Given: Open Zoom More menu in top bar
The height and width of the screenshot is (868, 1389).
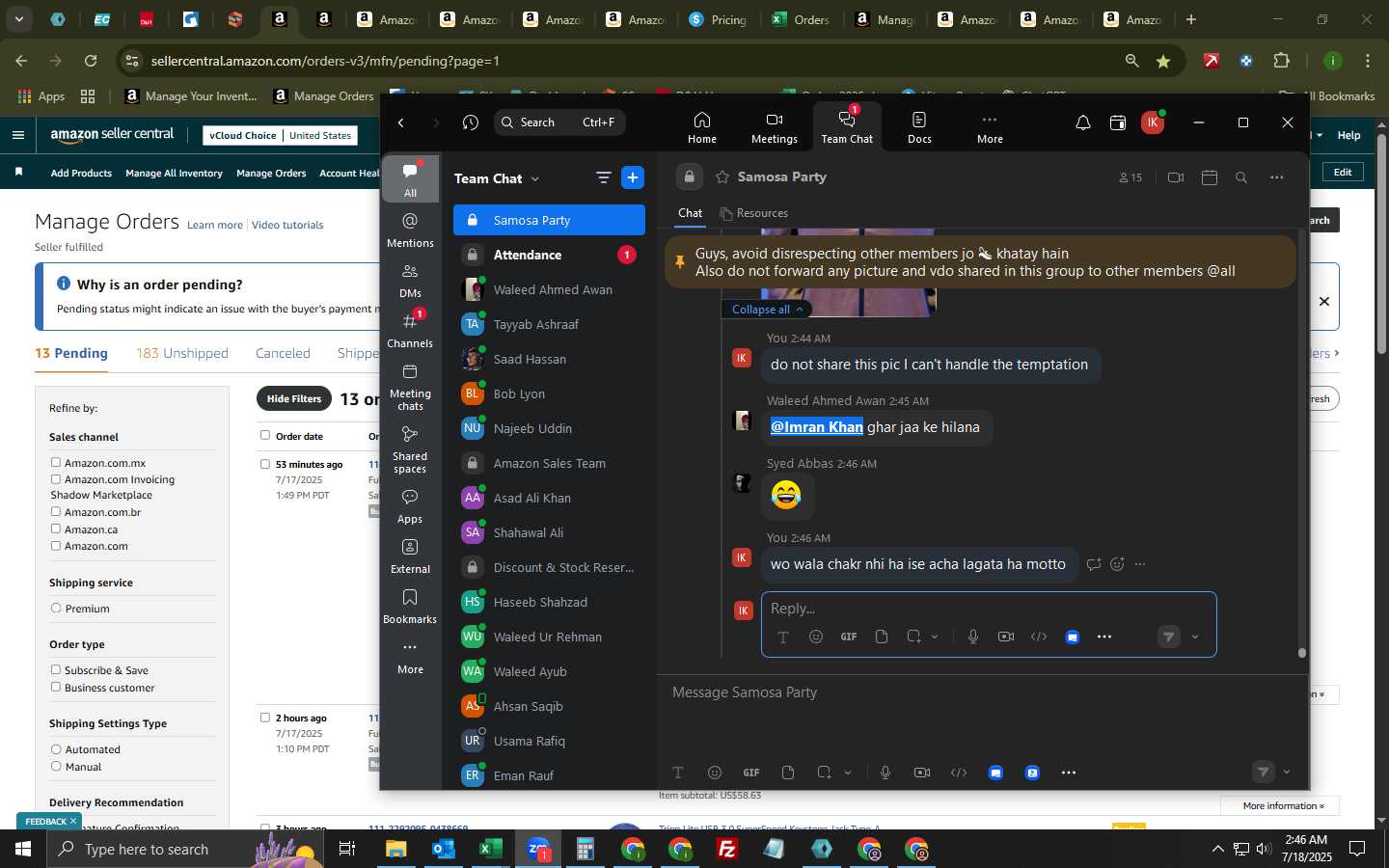Looking at the screenshot, I should click(x=990, y=126).
